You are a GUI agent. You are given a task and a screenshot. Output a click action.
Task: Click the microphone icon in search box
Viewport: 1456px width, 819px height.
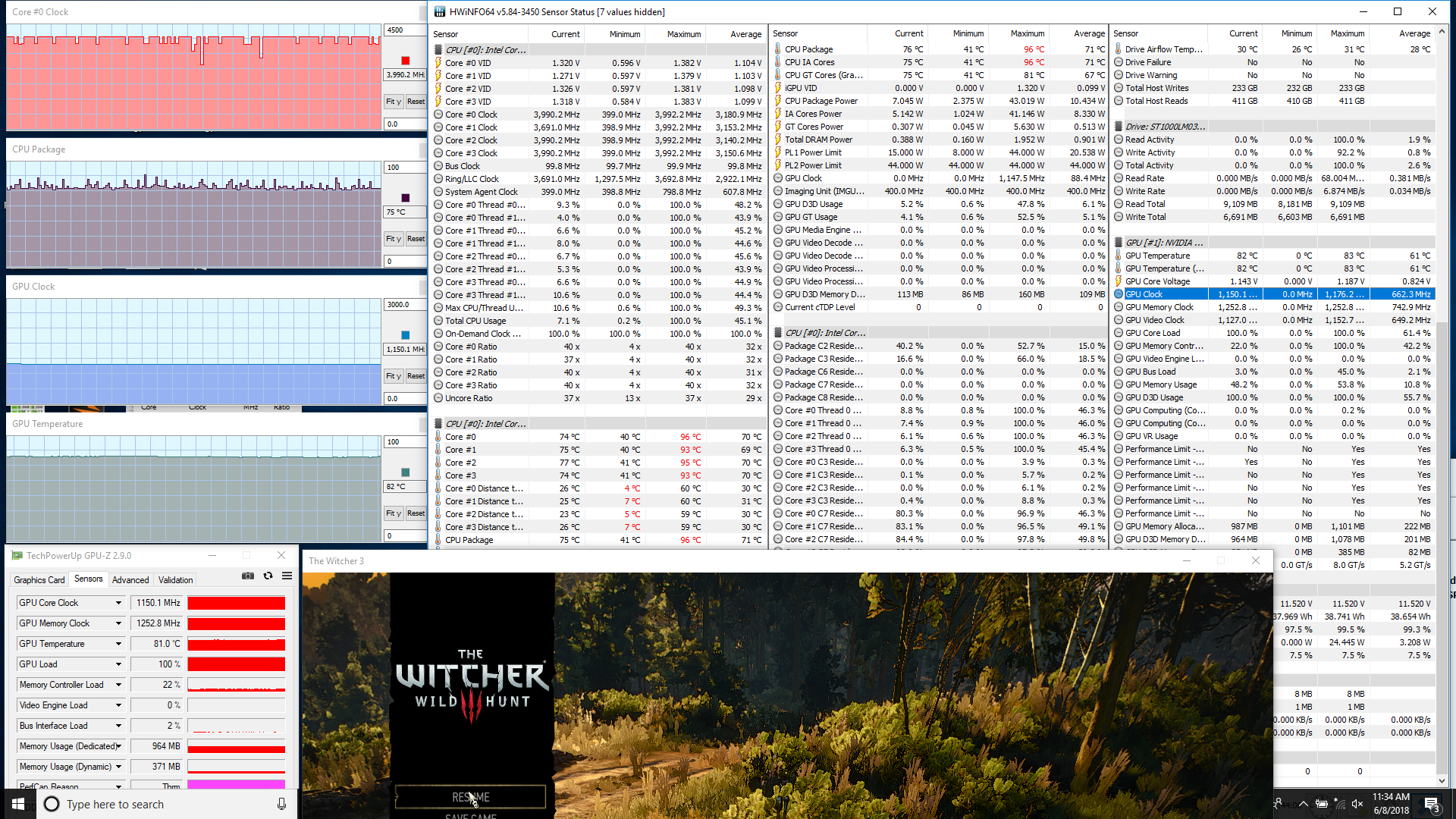[281, 804]
